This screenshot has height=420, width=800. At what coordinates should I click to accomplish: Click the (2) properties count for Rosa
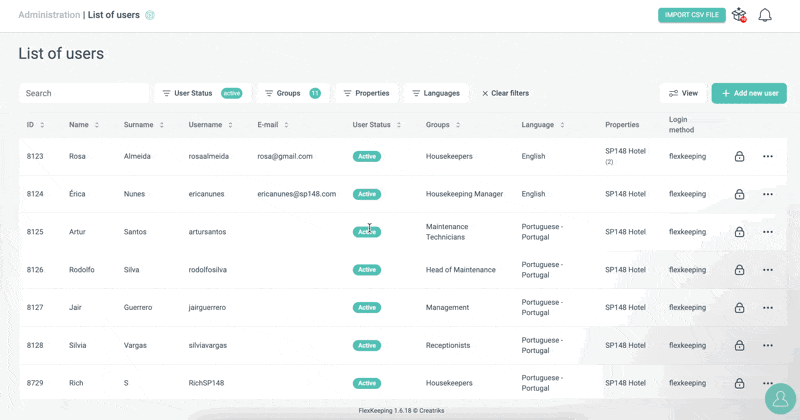tap(609, 162)
